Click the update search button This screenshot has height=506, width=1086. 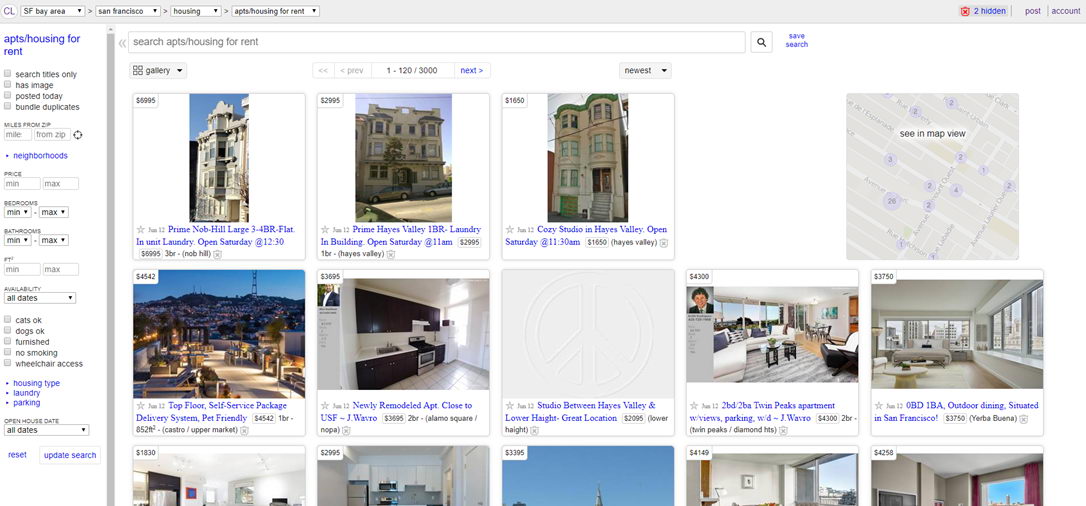click(70, 455)
